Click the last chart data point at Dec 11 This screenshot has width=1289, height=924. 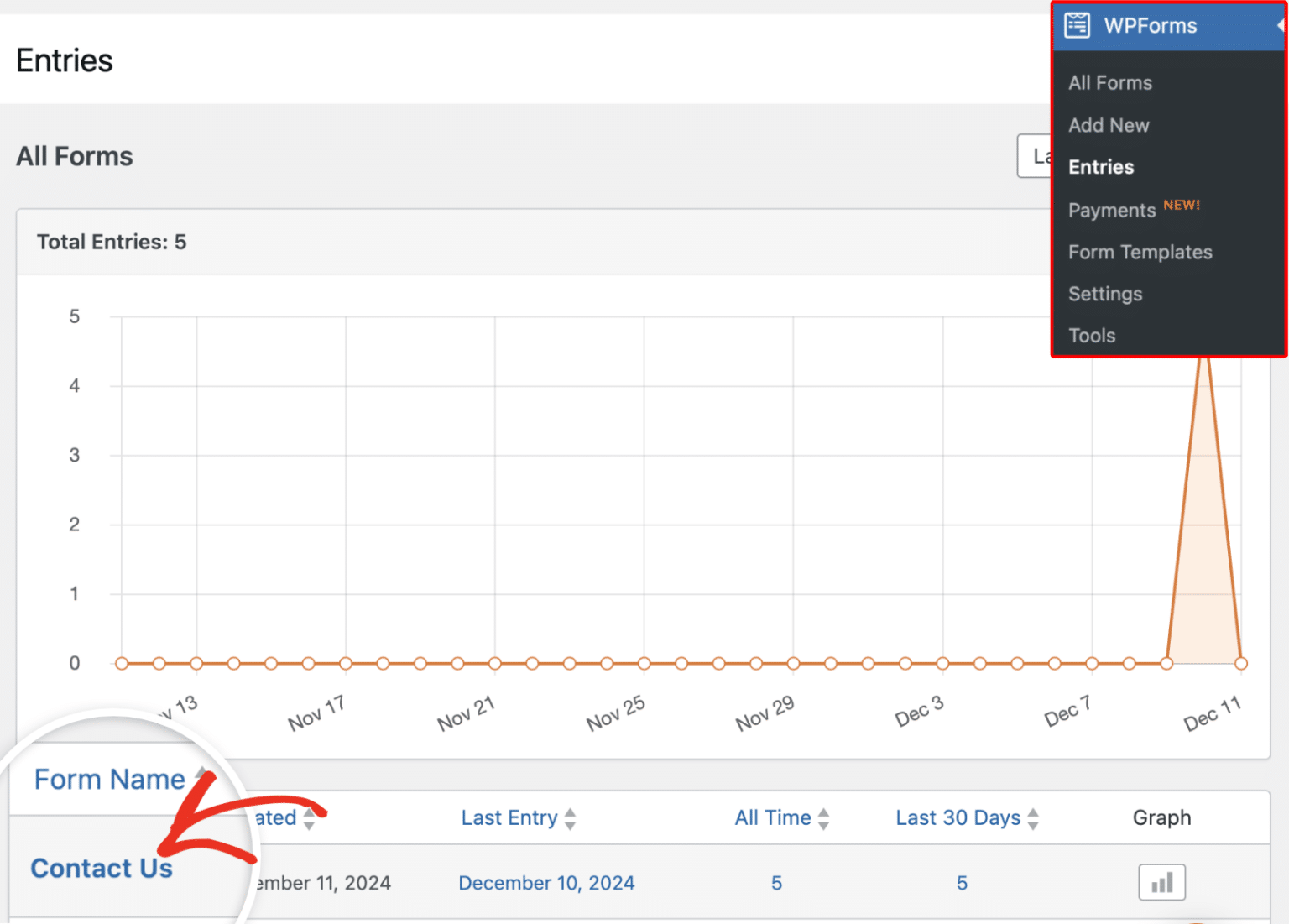[x=1240, y=664]
